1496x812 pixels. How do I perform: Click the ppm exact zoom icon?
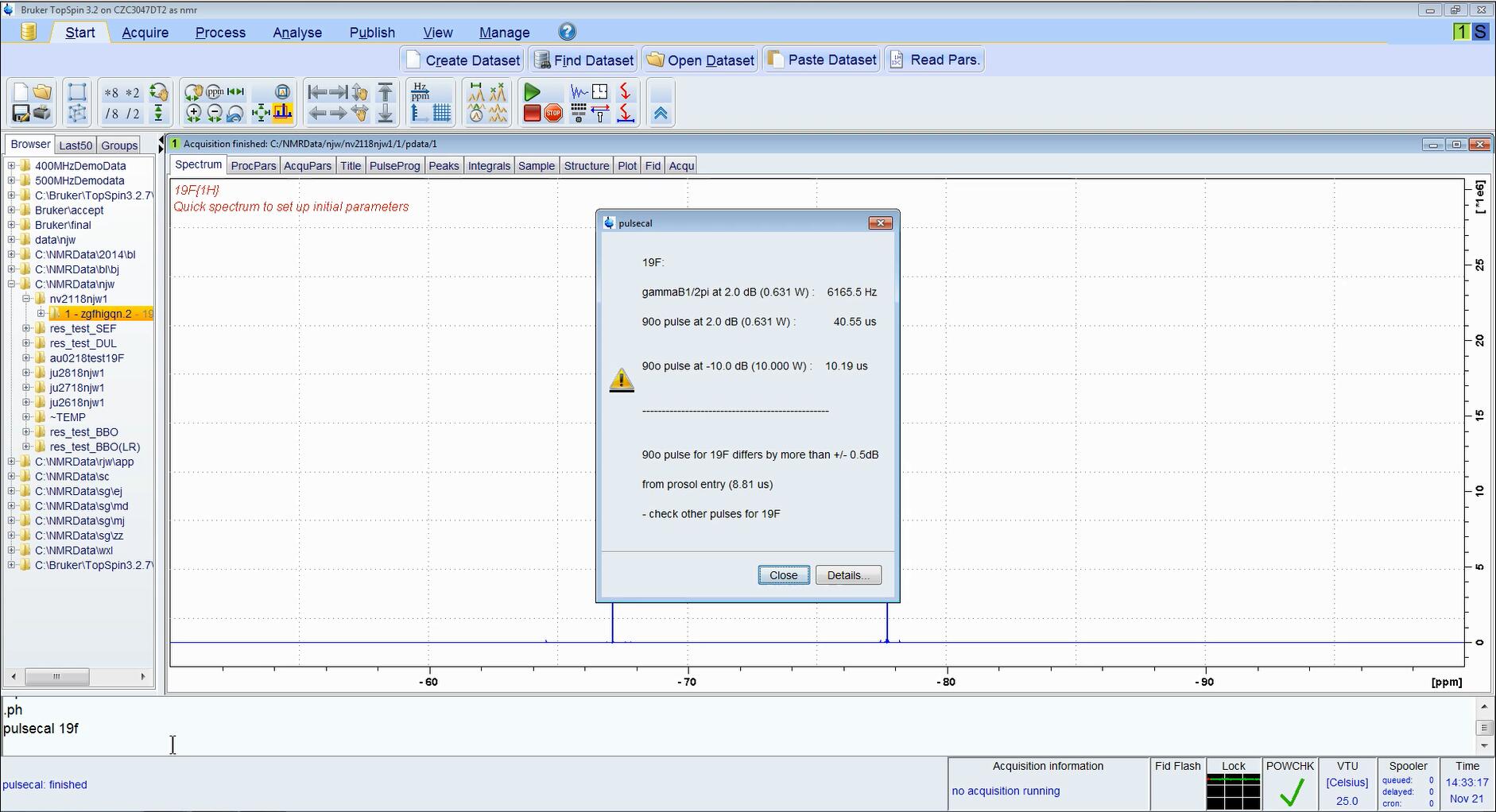214,92
